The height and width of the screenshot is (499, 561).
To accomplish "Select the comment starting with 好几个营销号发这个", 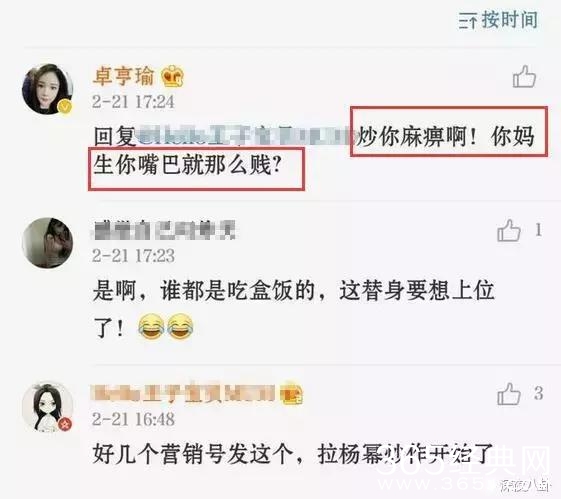I will click(293, 454).
